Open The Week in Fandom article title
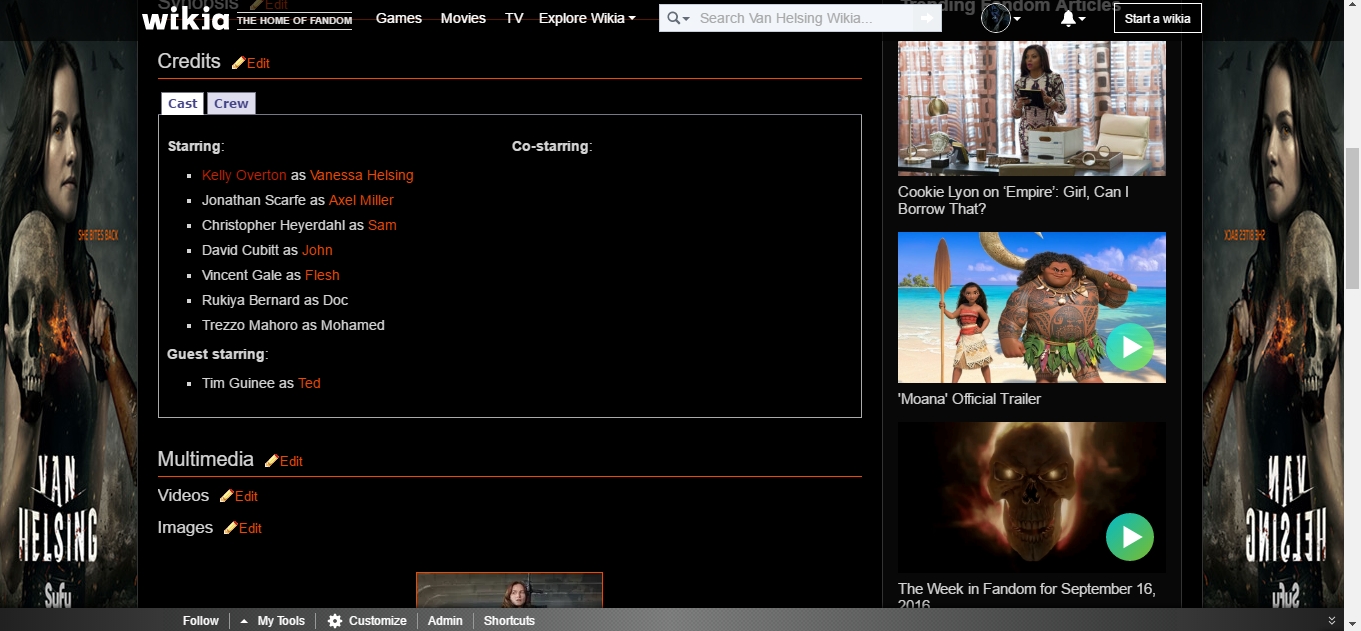 (1026, 596)
